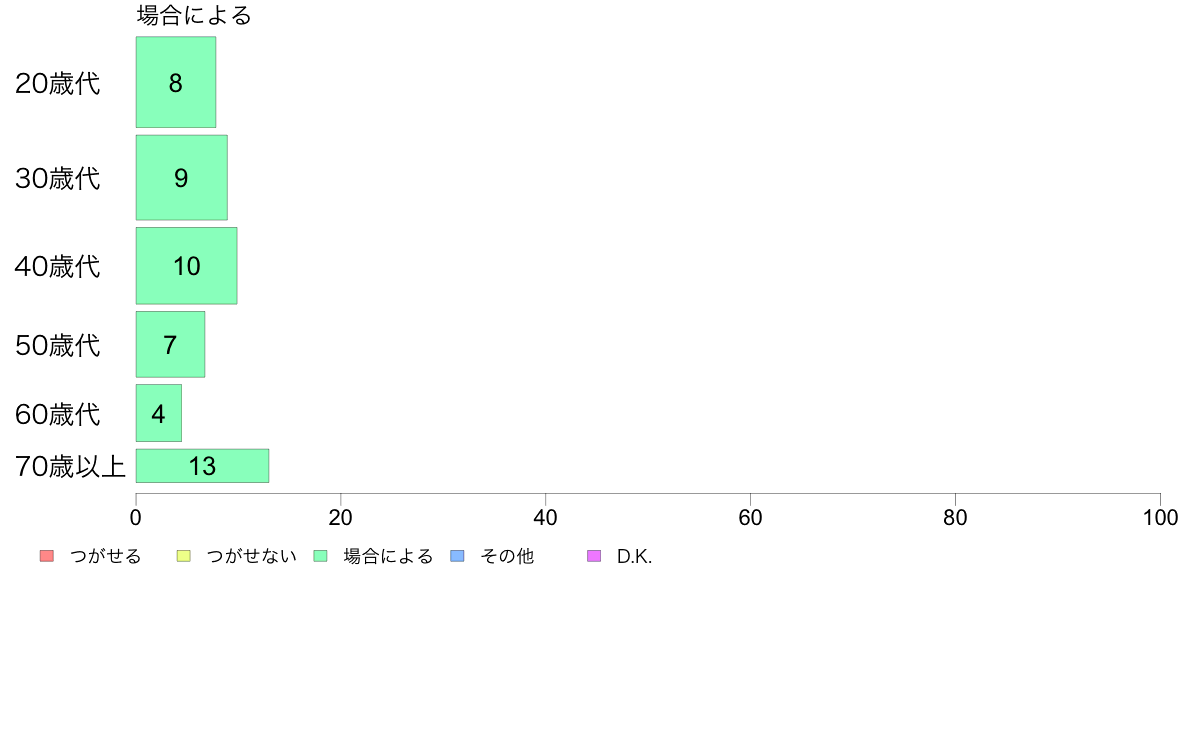Click the 100 tick label on axis
The width and height of the screenshot is (1188, 736).
point(1160,518)
